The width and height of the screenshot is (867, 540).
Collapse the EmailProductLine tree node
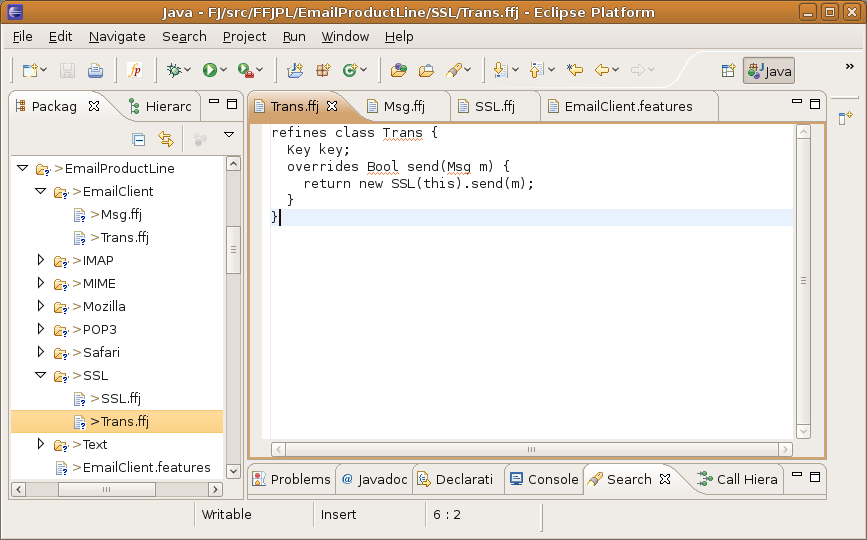tap(22, 168)
